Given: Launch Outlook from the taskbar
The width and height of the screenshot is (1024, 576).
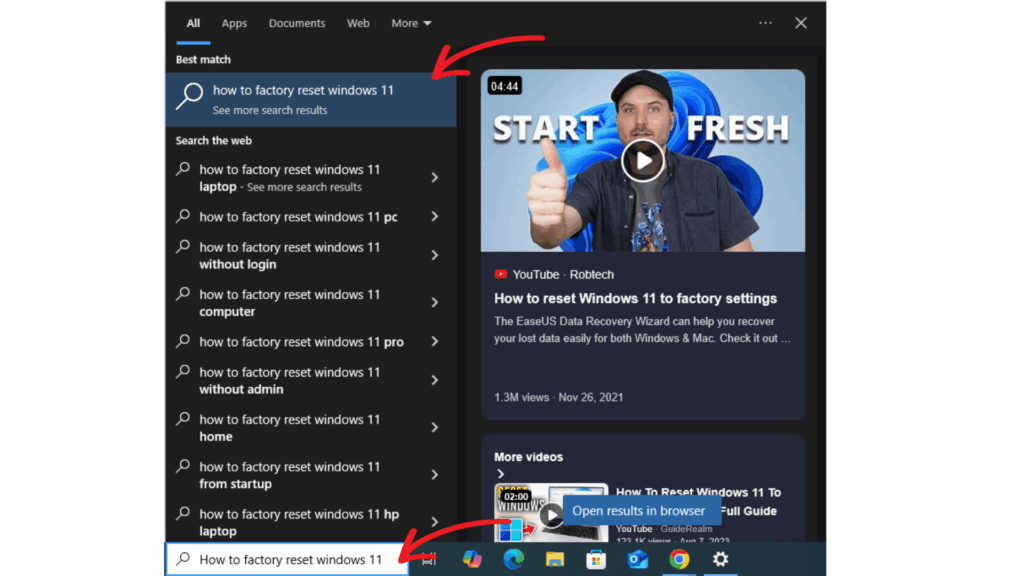Looking at the screenshot, I should pyautogui.click(x=638, y=560).
